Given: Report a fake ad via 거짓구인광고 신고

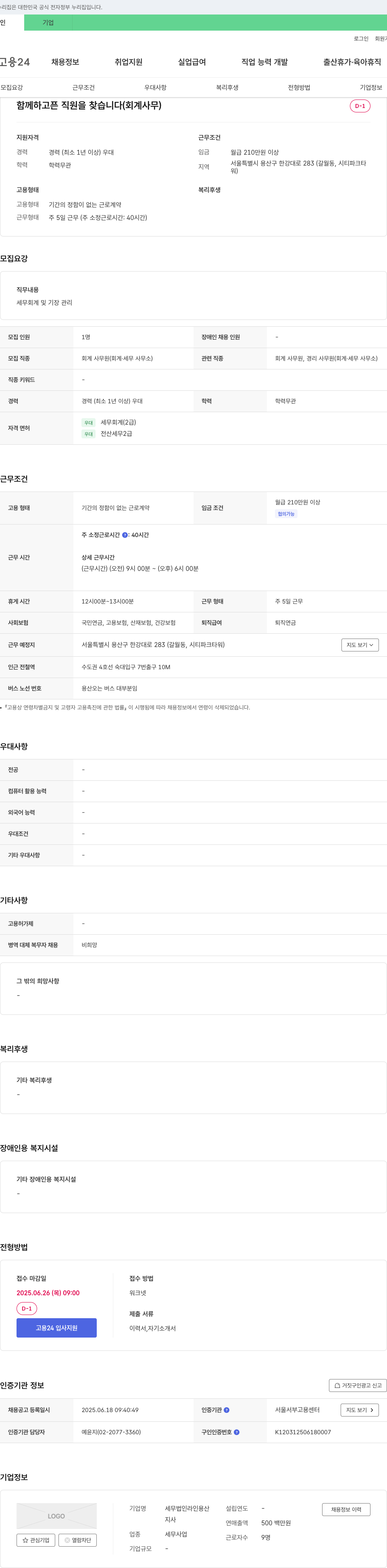Looking at the screenshot, I should [358, 1385].
